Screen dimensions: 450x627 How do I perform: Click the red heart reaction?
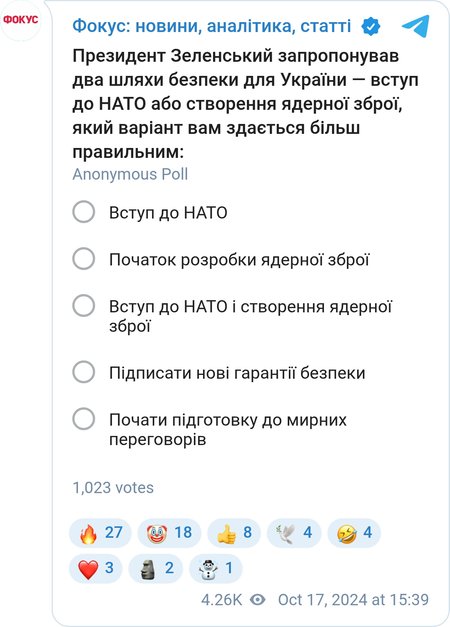(96, 568)
